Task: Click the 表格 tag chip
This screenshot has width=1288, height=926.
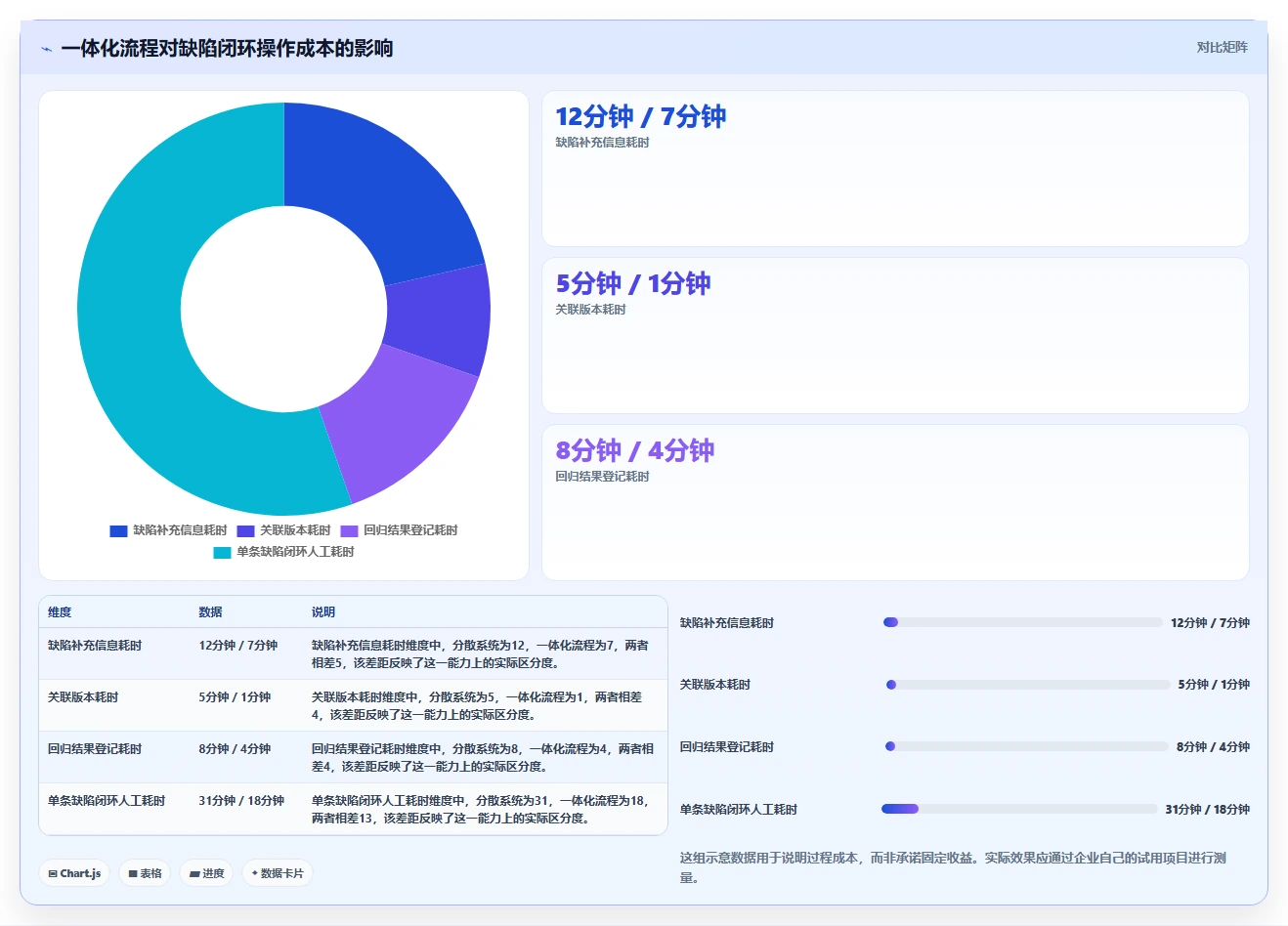Action: point(145,873)
